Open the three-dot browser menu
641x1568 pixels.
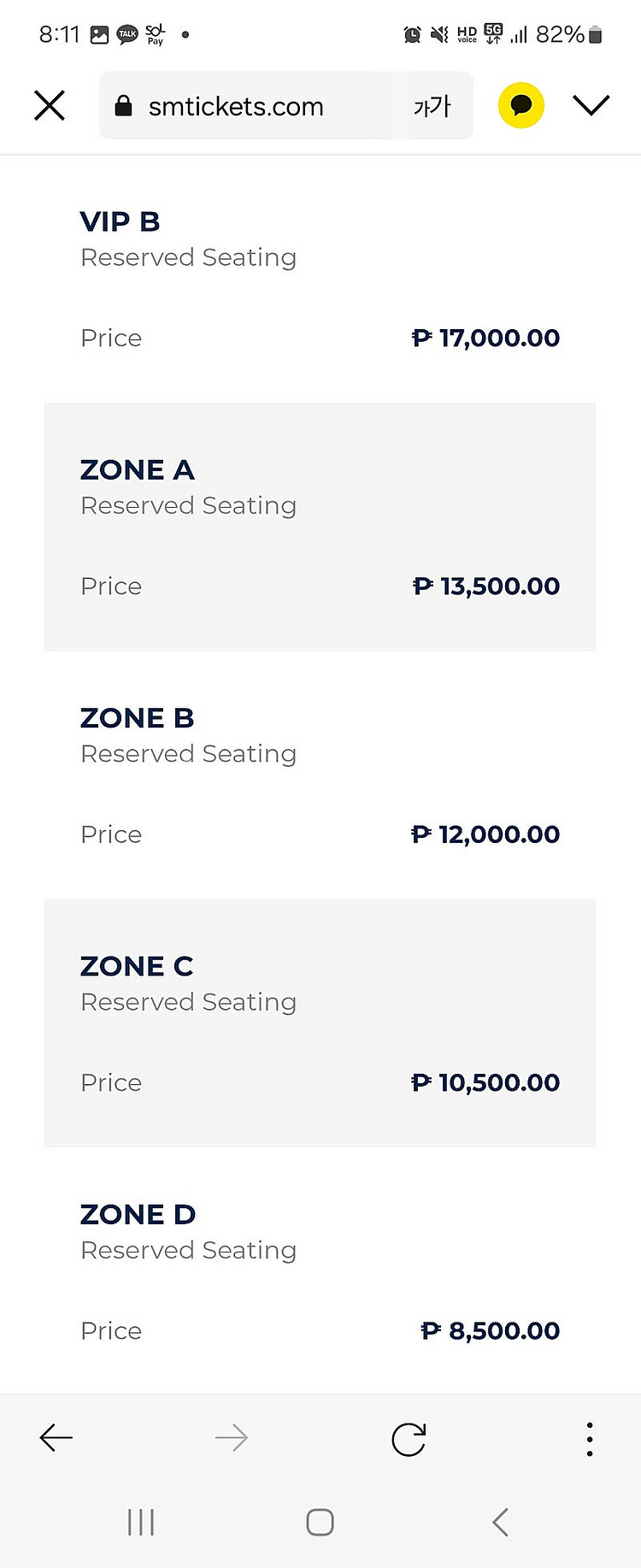pos(590,1439)
